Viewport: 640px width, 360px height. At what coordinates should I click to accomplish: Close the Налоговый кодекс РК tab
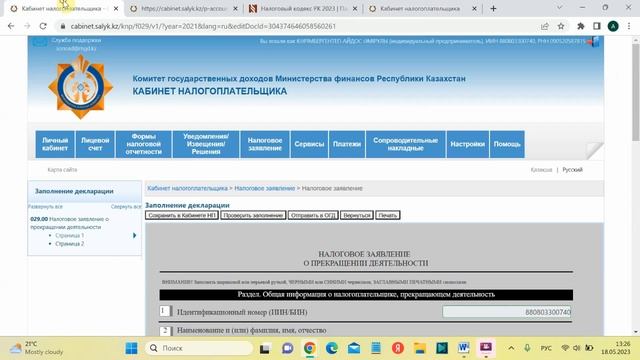355,9
